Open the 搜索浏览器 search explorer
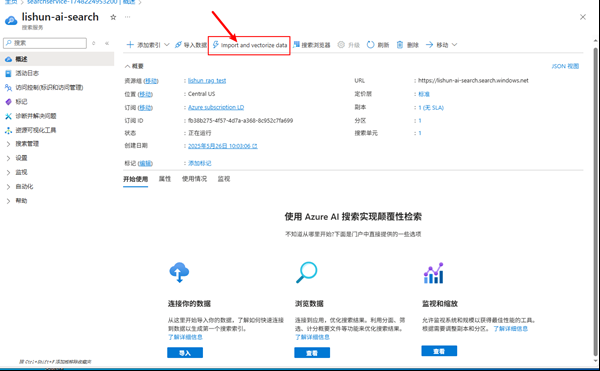Viewport: 600px width, 371px height. click(311, 45)
